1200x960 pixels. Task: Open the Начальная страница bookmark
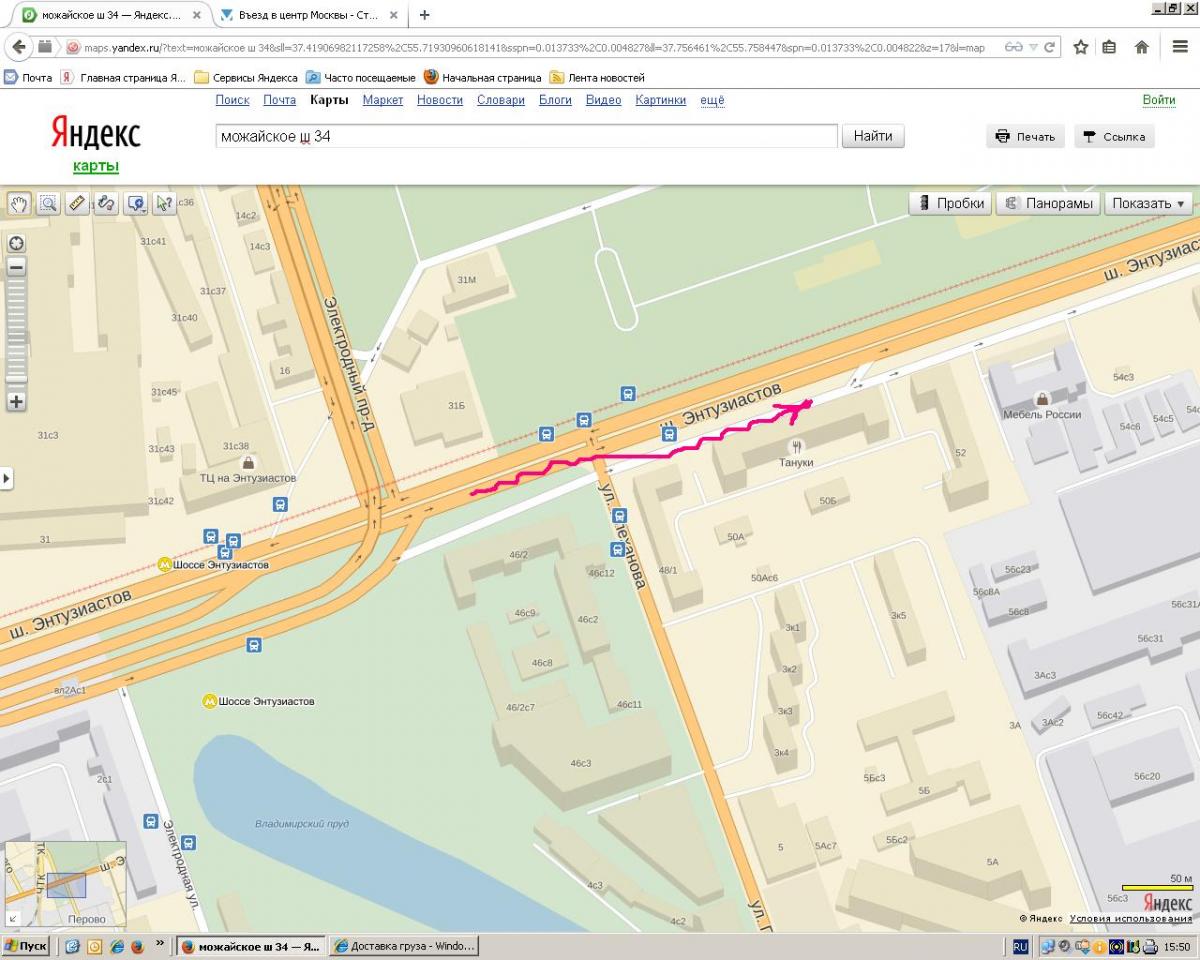(482, 77)
